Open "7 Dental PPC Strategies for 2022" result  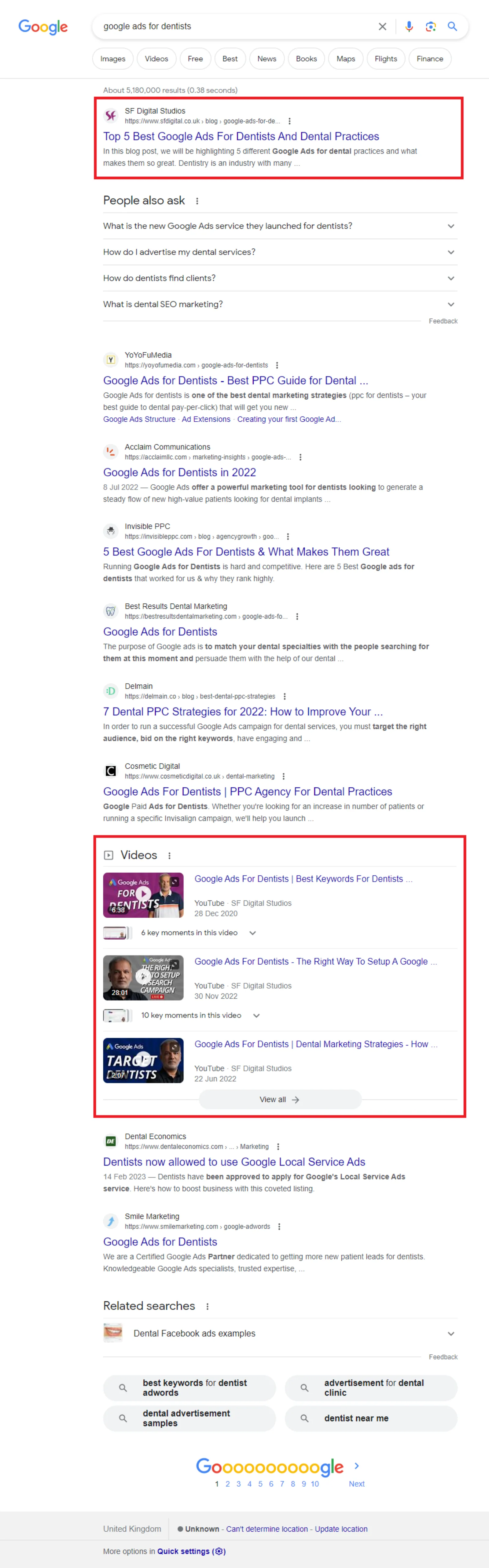point(243,712)
